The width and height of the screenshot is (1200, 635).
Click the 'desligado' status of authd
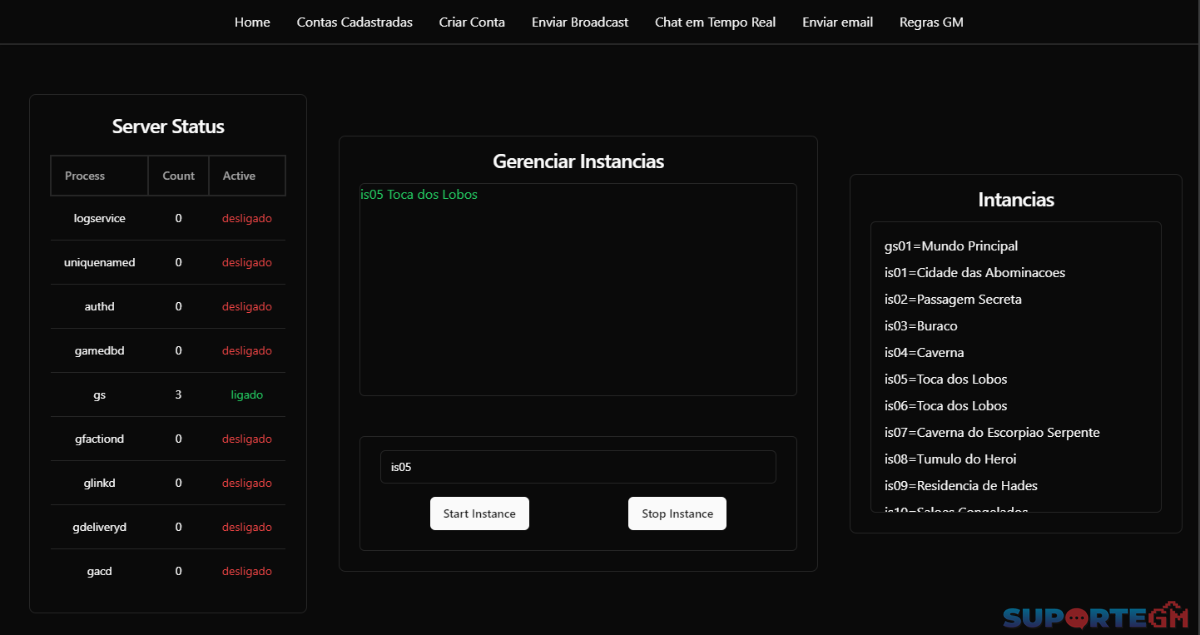pyautogui.click(x=247, y=306)
